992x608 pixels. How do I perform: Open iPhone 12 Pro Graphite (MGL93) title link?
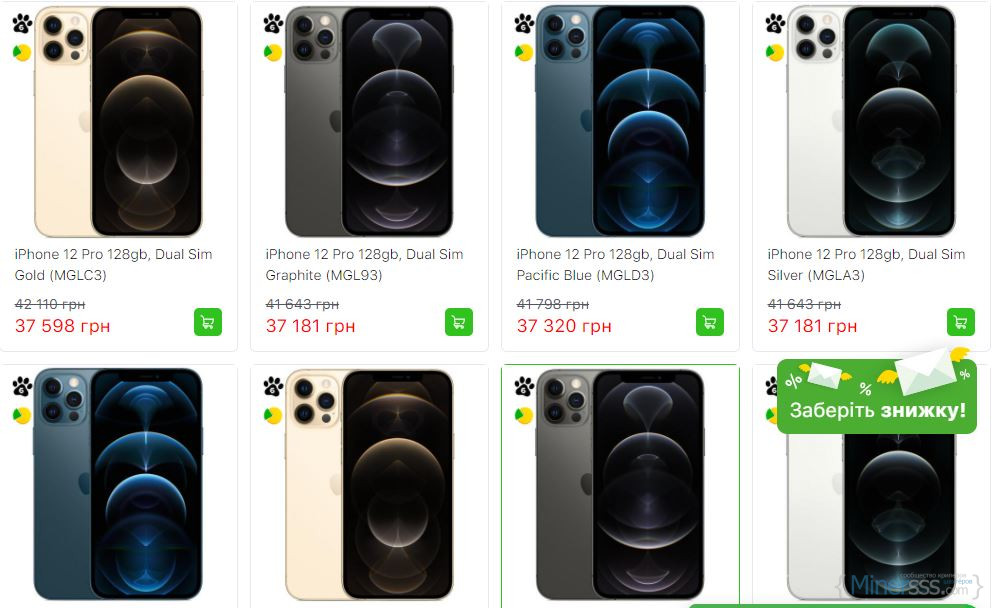tap(364, 265)
